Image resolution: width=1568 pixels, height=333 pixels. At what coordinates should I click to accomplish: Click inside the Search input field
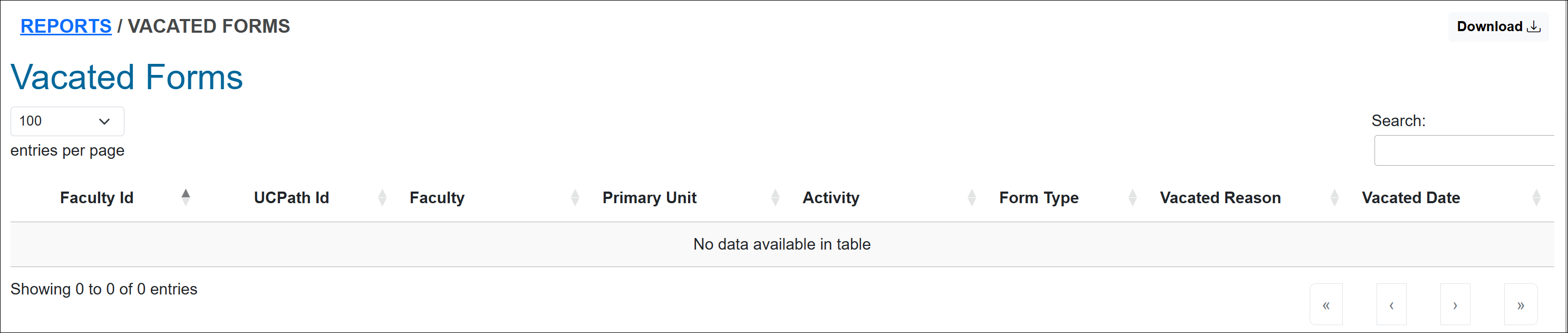point(1473,150)
